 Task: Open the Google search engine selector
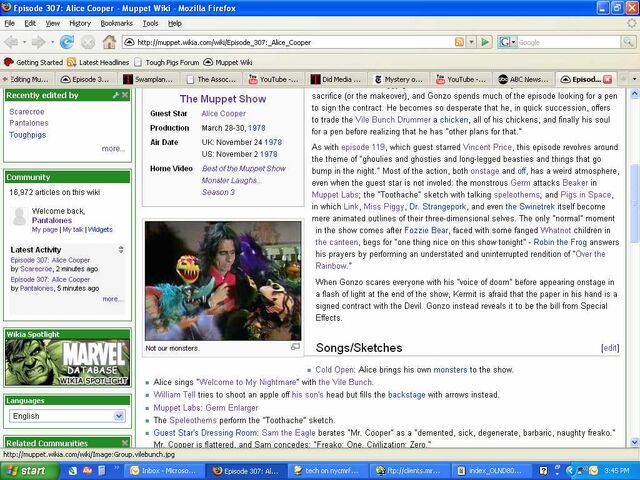pos(507,42)
